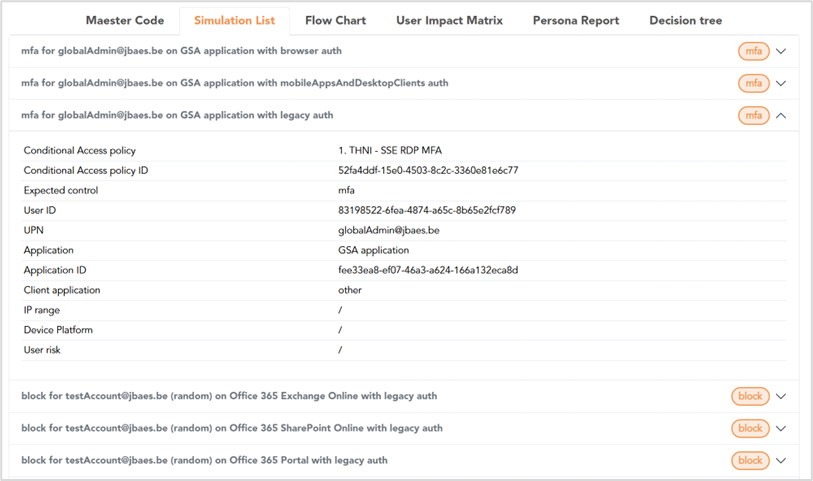Open the Maester Code tab

(x=124, y=21)
